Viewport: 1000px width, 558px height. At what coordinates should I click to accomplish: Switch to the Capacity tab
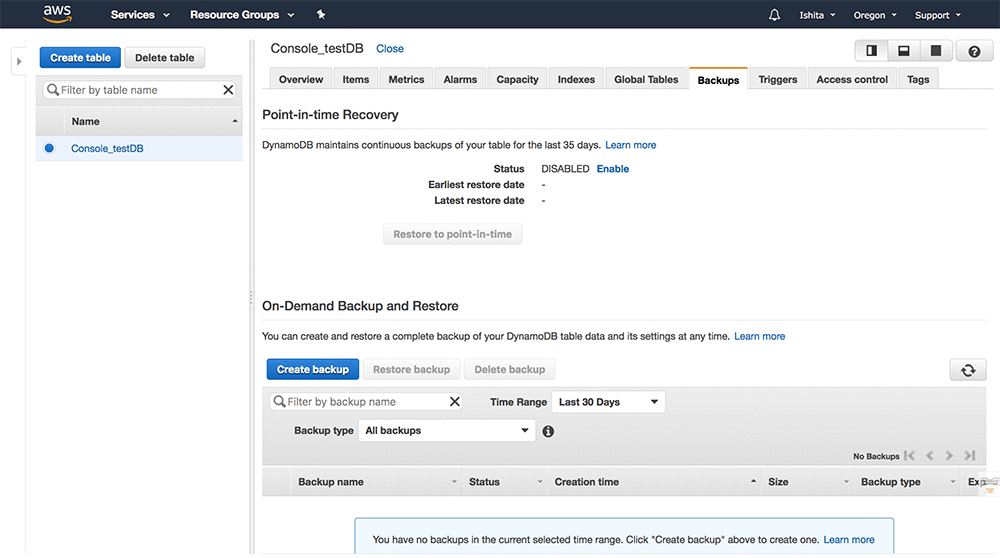(517, 79)
